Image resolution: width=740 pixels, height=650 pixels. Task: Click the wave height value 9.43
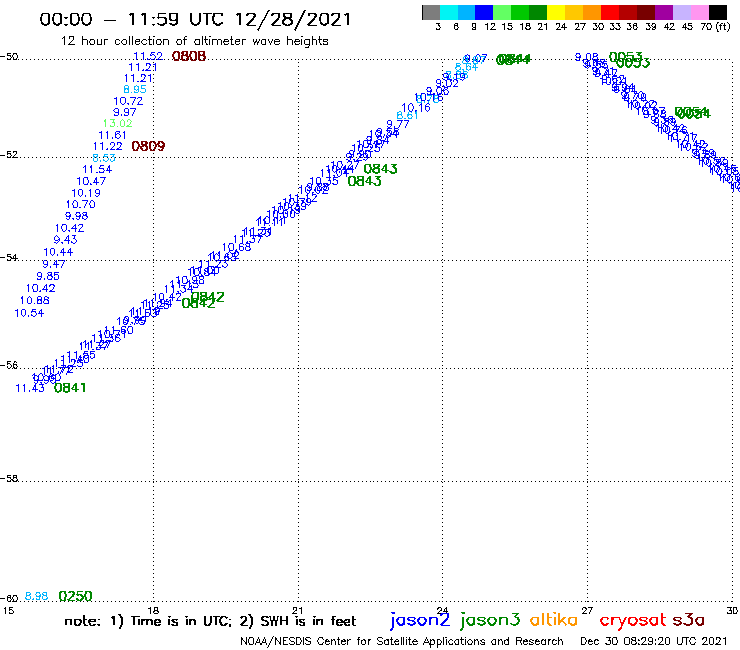pyautogui.click(x=65, y=240)
